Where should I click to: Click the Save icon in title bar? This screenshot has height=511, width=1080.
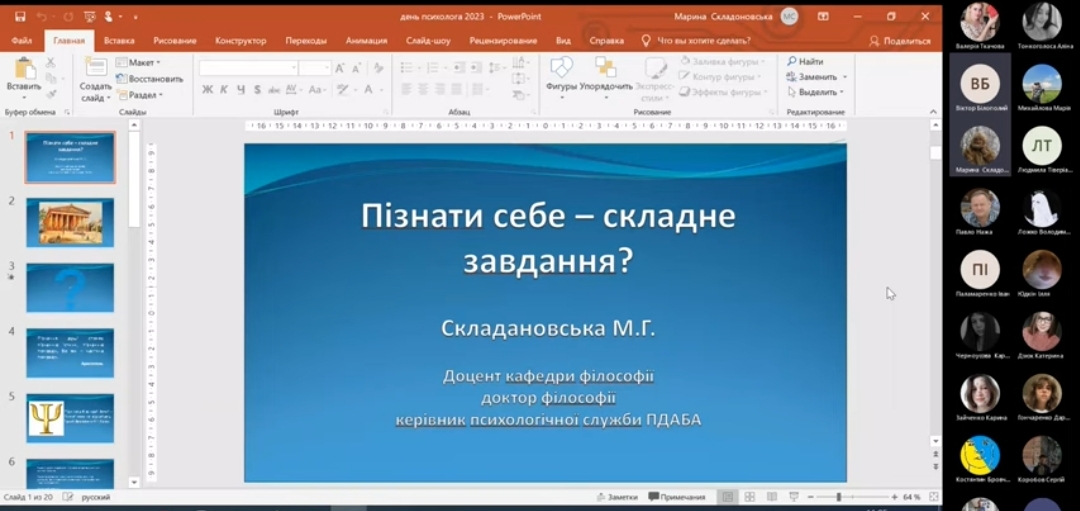[20, 17]
